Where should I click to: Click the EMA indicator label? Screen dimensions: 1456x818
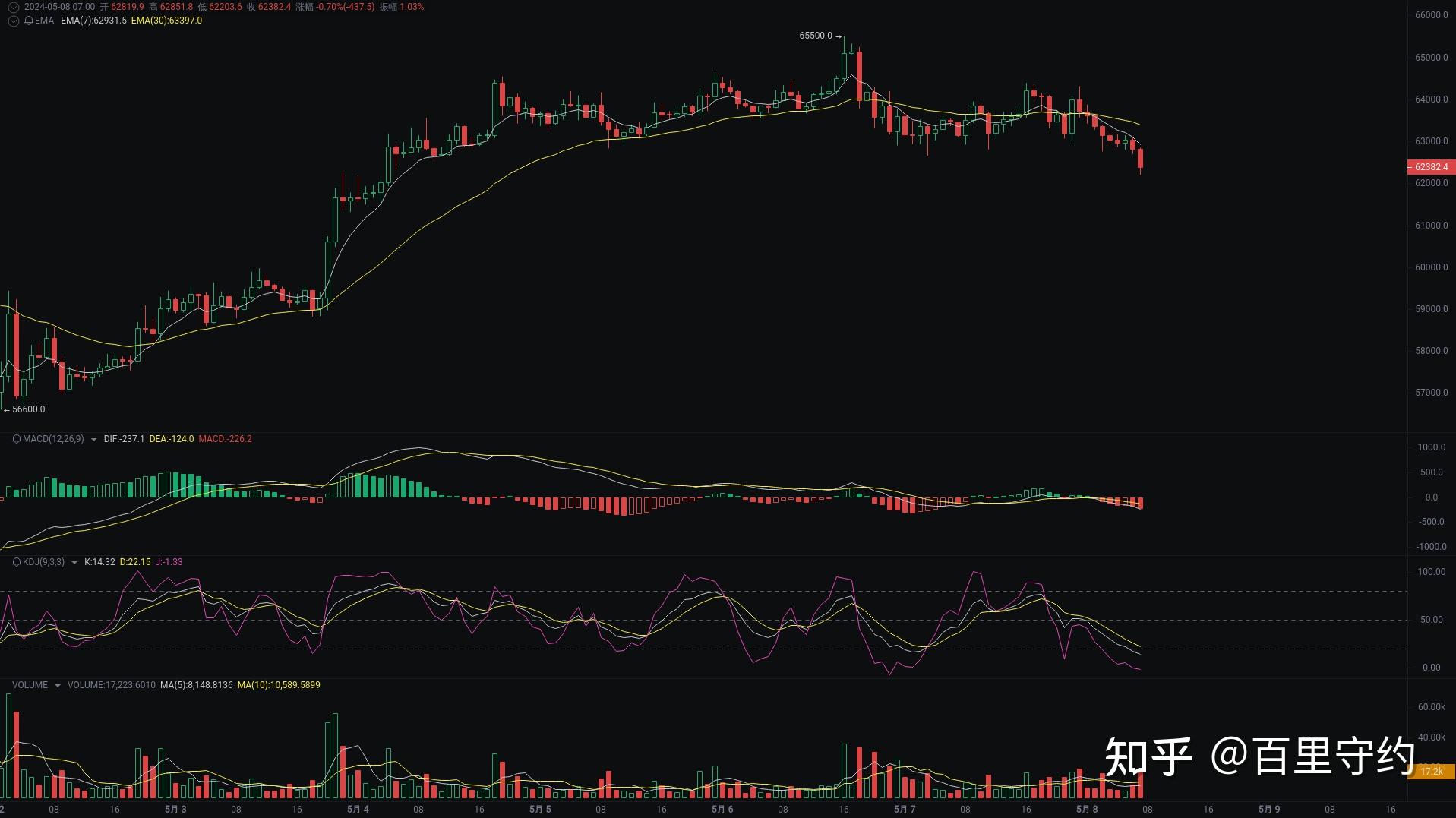click(x=44, y=21)
